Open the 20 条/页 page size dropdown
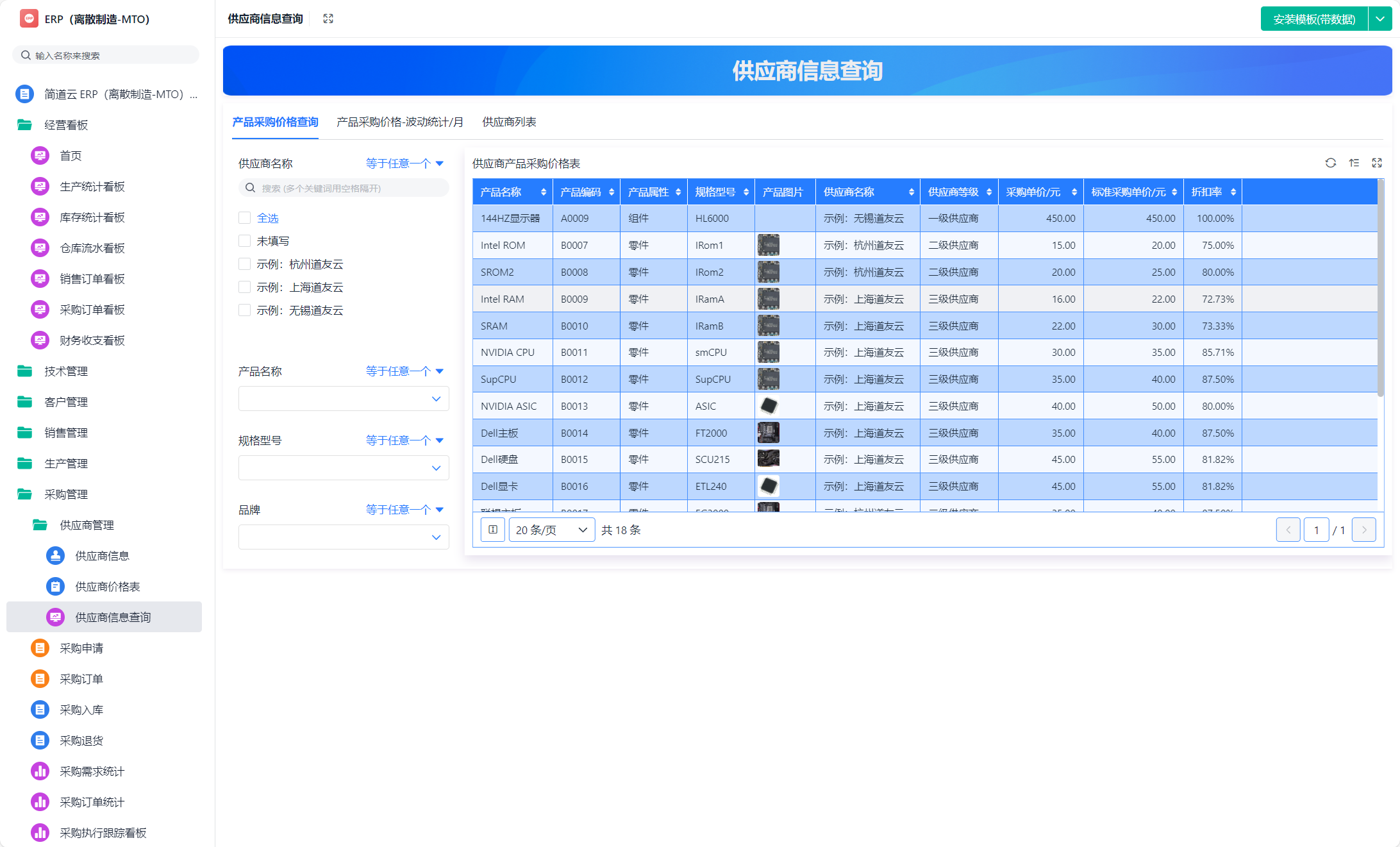 (551, 530)
